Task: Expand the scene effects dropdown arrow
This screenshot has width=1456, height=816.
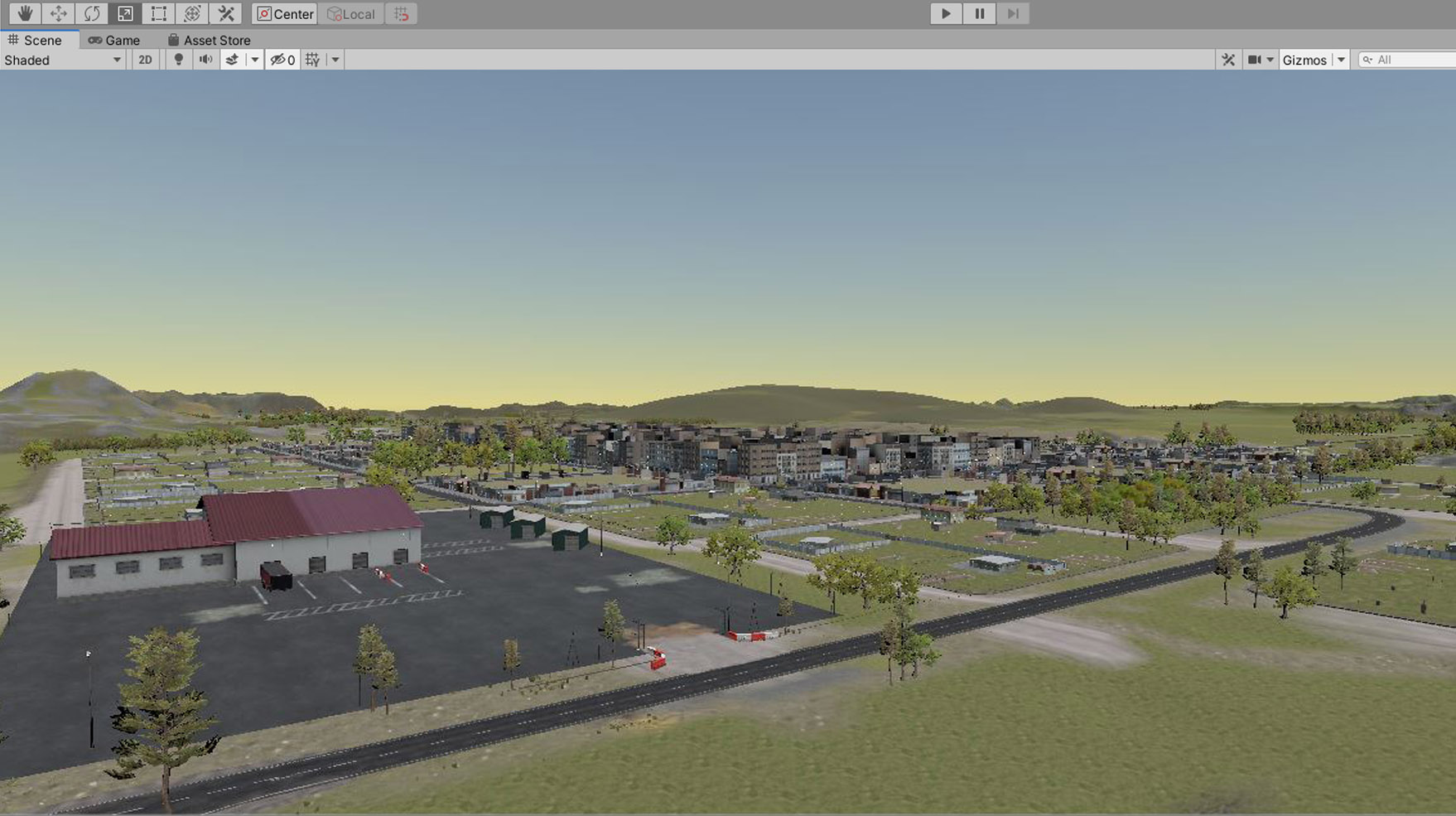Action: [255, 60]
